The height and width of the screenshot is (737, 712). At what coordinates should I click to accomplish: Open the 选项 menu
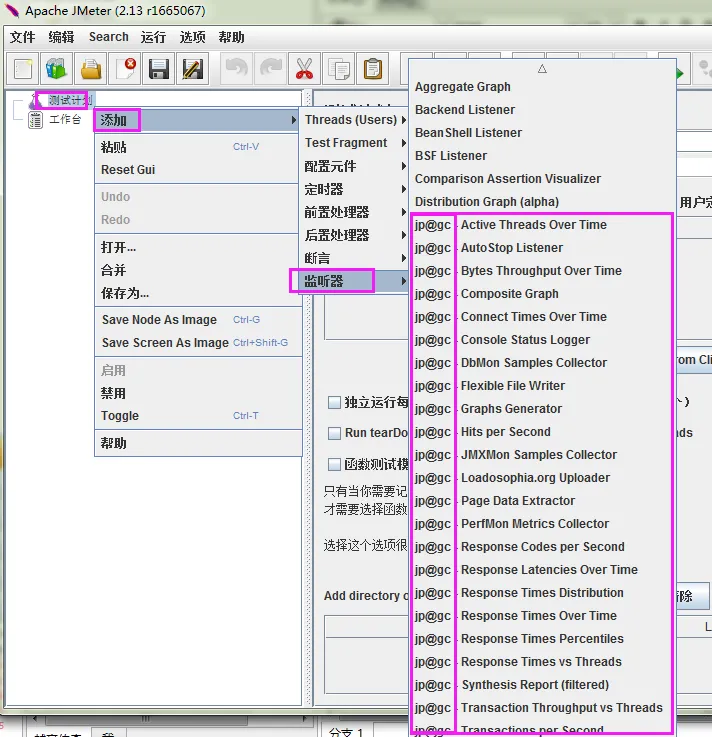click(x=192, y=37)
